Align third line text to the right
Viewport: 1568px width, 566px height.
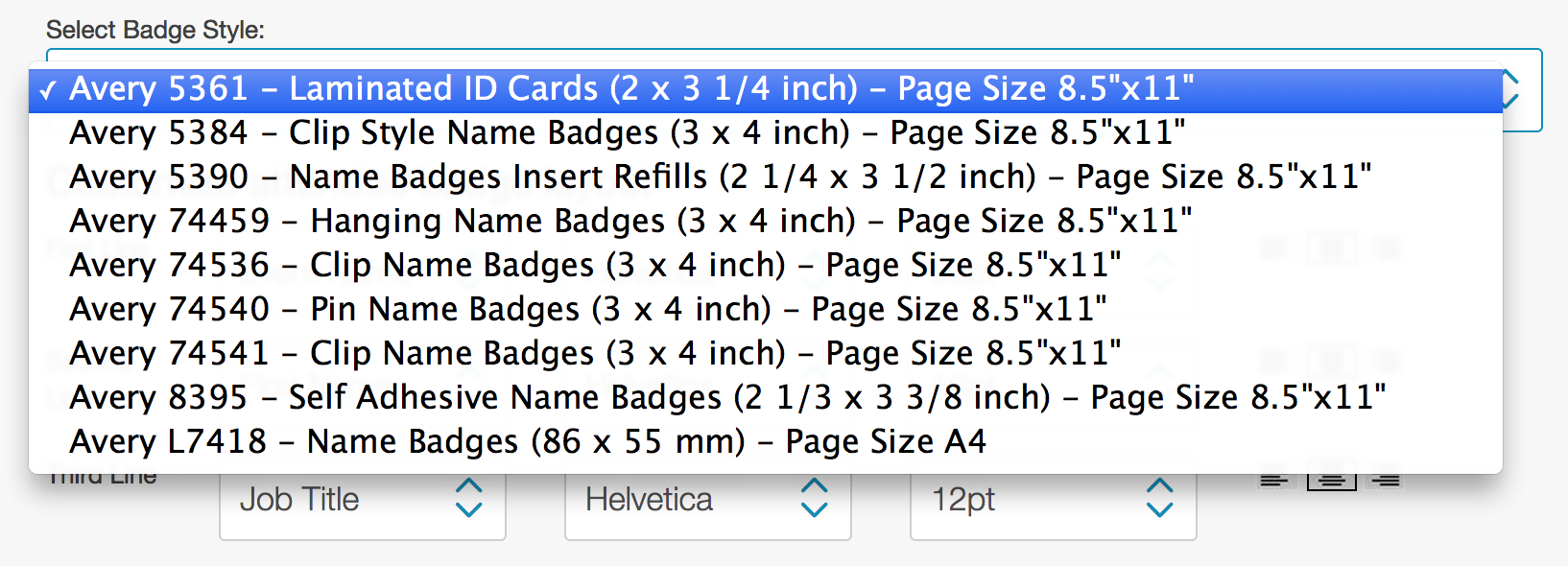click(1386, 479)
